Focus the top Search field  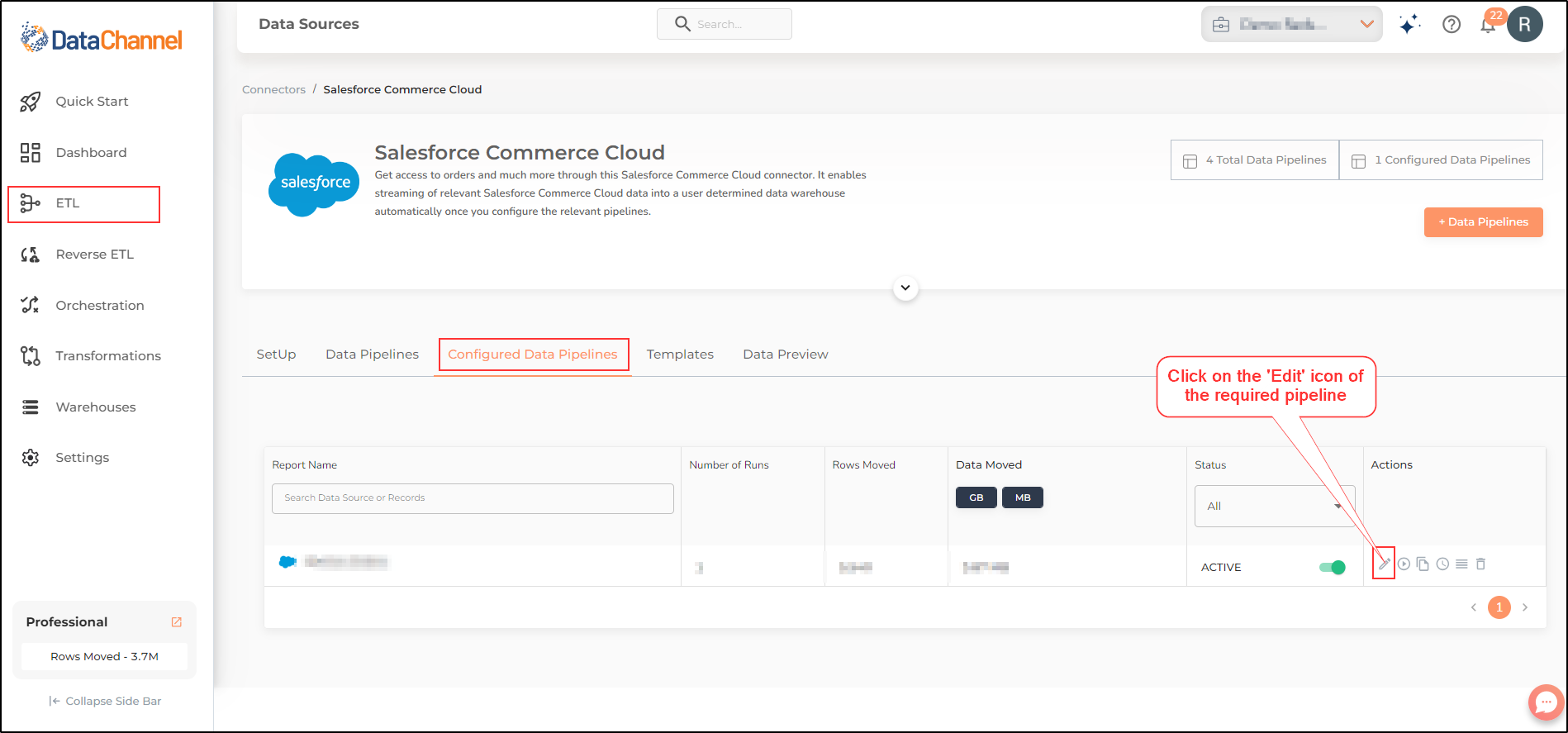(x=725, y=24)
